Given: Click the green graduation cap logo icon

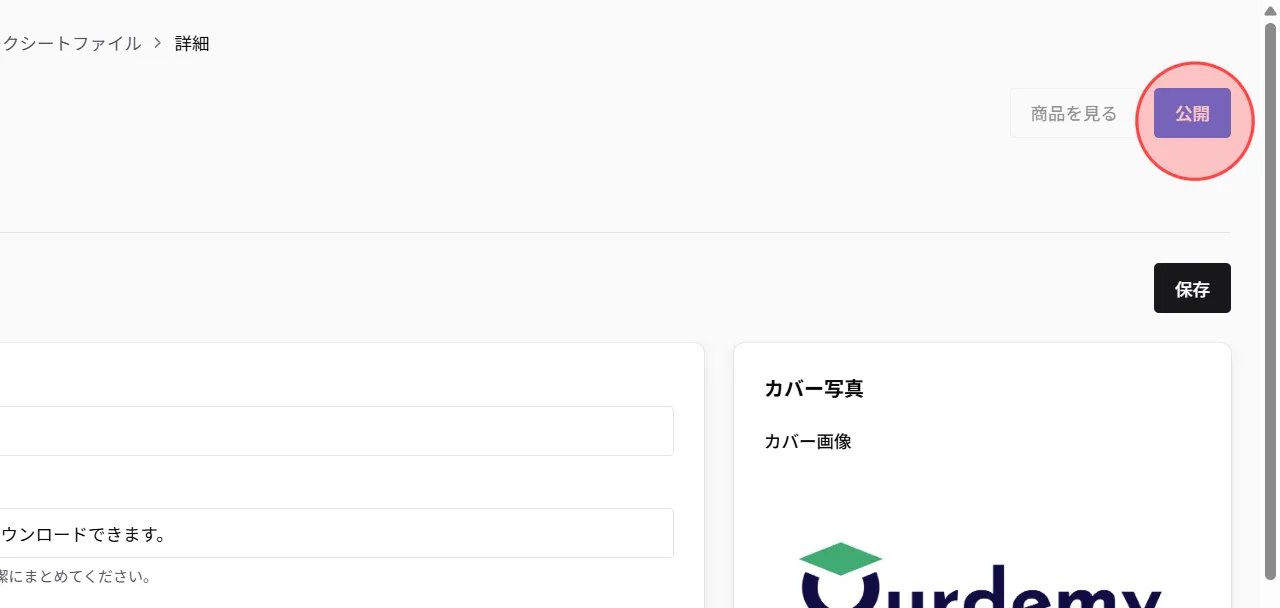Looking at the screenshot, I should point(841,560).
